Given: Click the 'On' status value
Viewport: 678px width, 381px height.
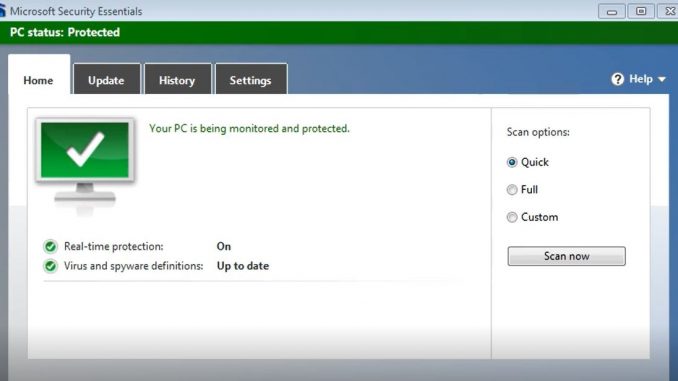Looking at the screenshot, I should pyautogui.click(x=224, y=247).
